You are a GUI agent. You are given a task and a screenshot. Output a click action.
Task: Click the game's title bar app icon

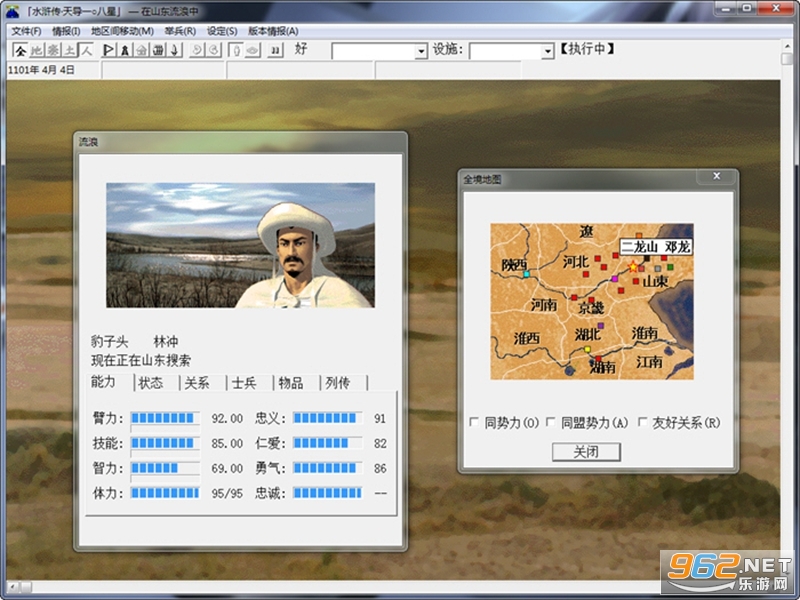click(x=12, y=11)
